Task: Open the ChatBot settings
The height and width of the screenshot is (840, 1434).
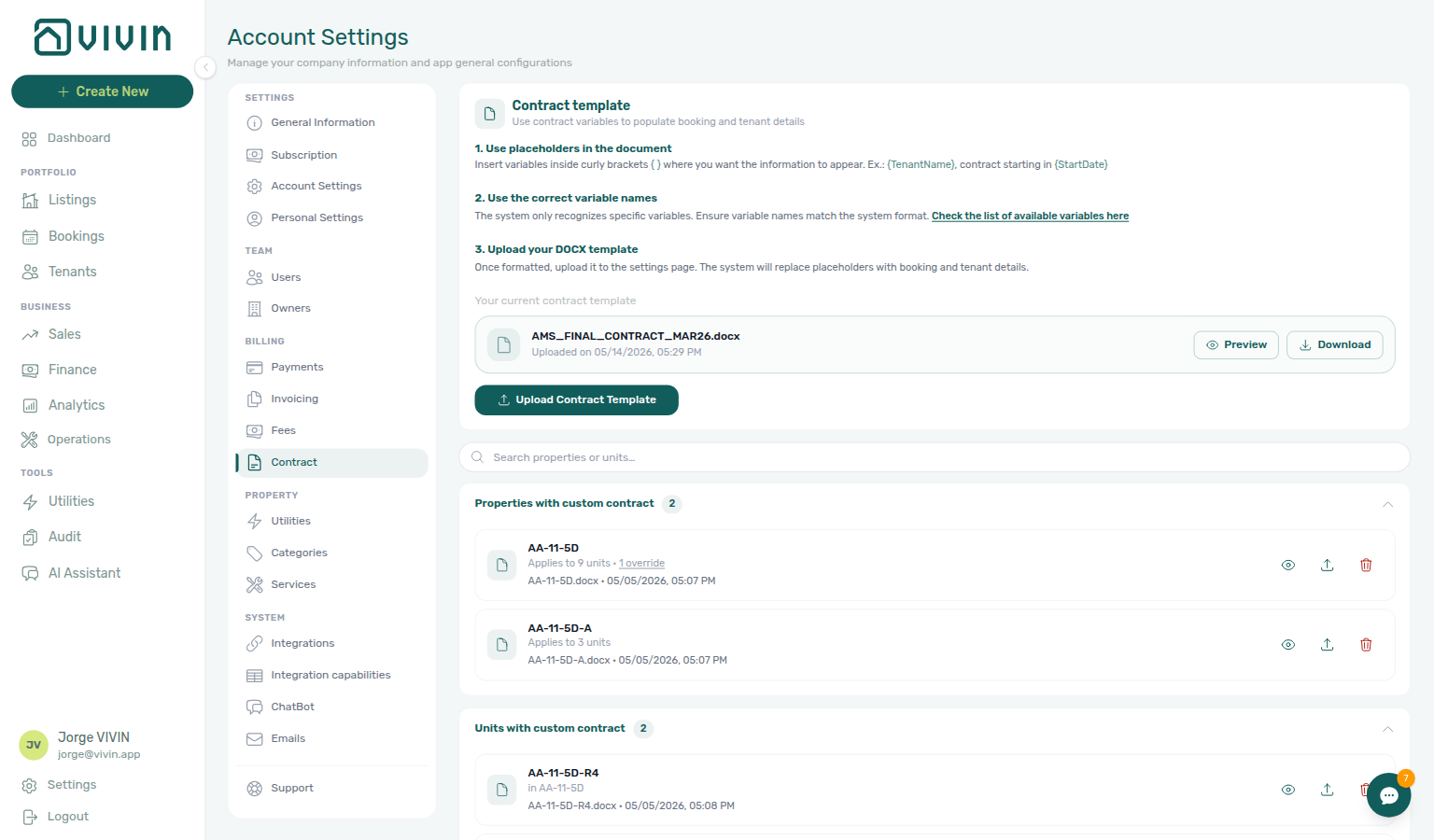Action: [x=280, y=707]
